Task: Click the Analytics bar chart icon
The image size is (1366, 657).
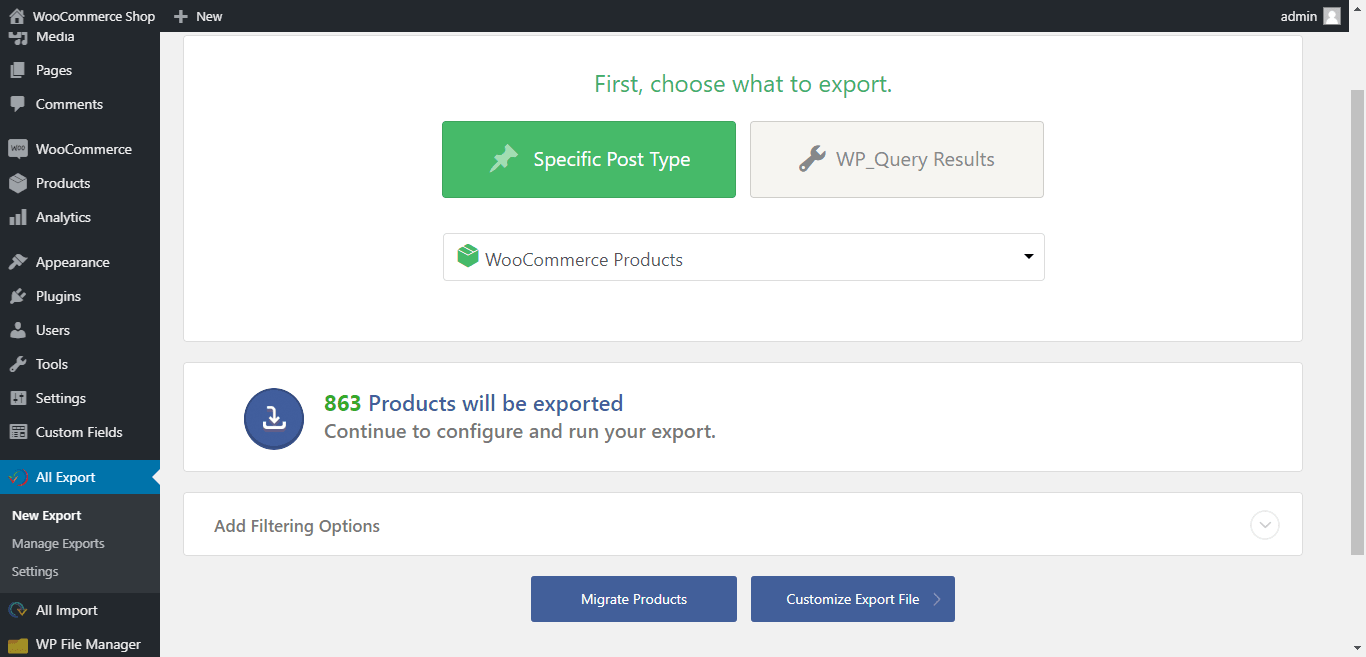Action: click(x=18, y=217)
